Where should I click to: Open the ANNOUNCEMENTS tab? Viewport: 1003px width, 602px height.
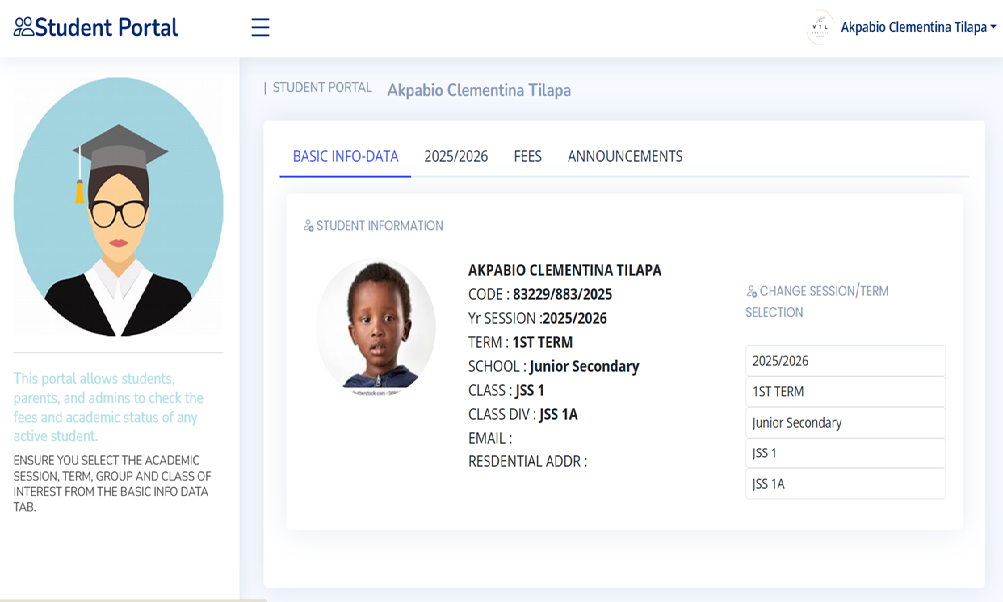coord(625,156)
